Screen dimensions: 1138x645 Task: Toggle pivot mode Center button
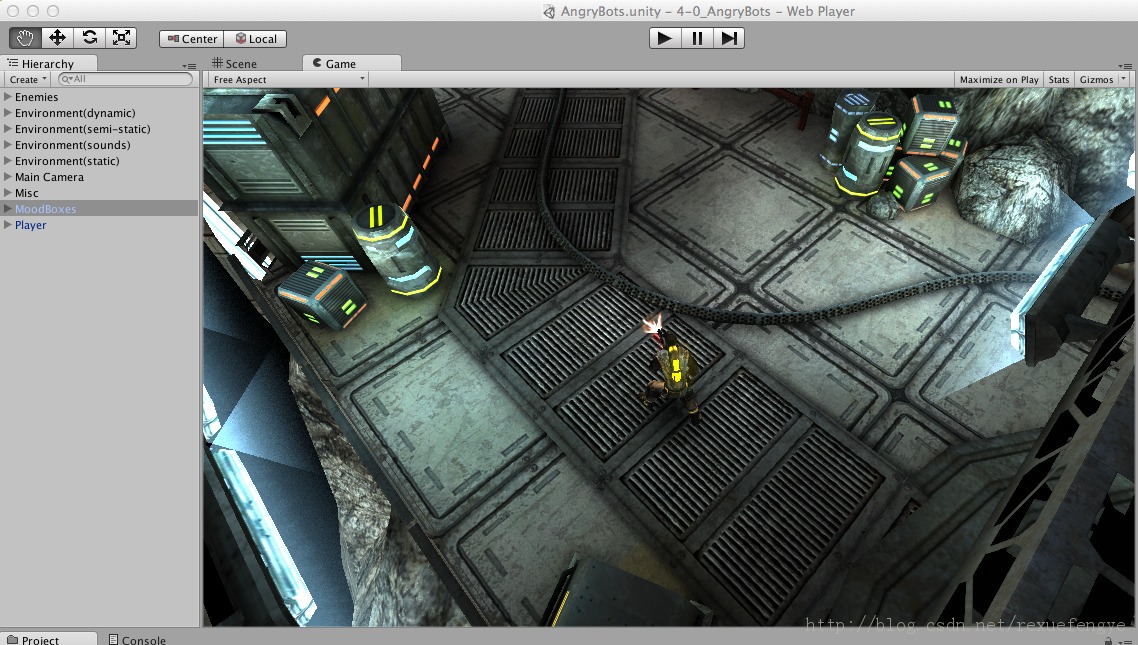pos(192,38)
